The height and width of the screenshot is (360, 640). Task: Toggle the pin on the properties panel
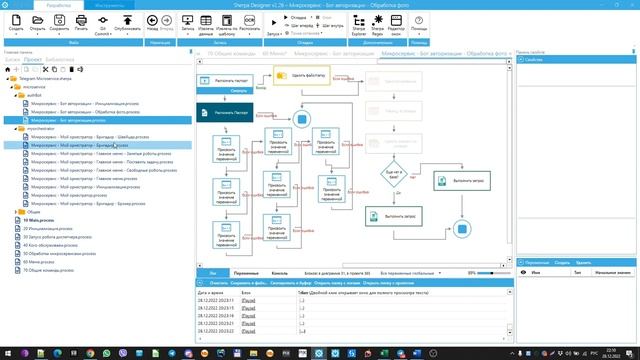tap(633, 51)
